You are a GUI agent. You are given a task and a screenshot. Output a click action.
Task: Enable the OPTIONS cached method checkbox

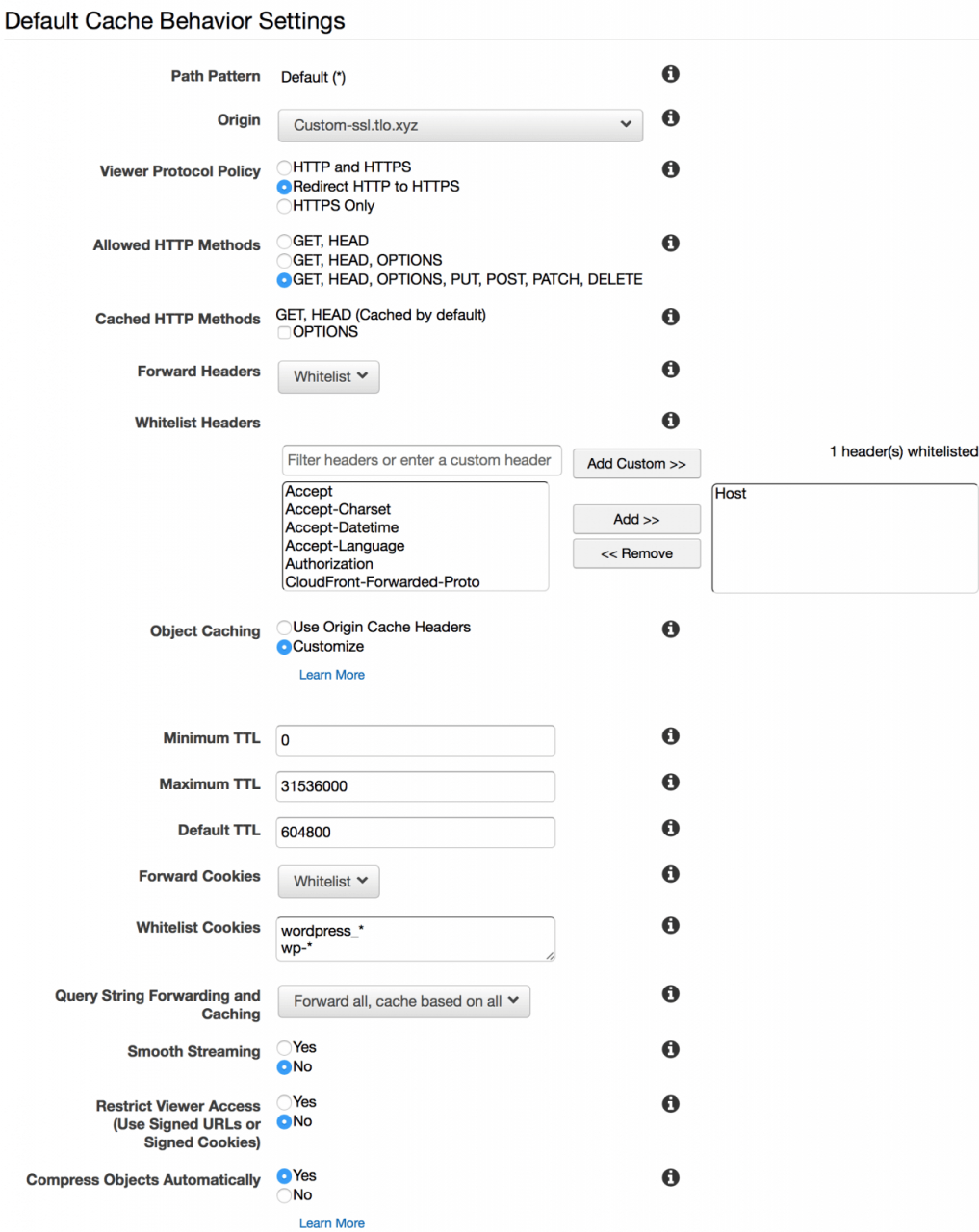point(284,332)
